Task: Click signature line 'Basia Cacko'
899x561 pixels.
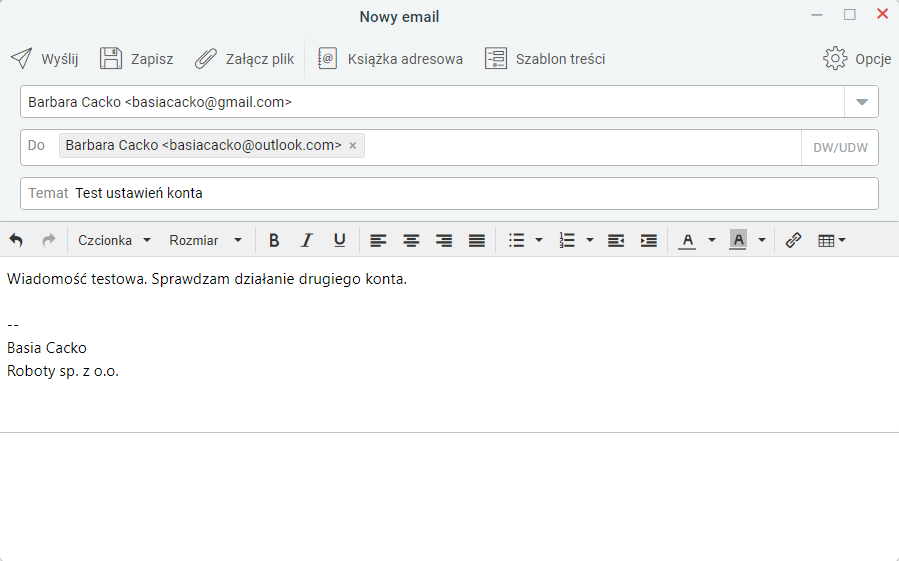Action: click(47, 348)
